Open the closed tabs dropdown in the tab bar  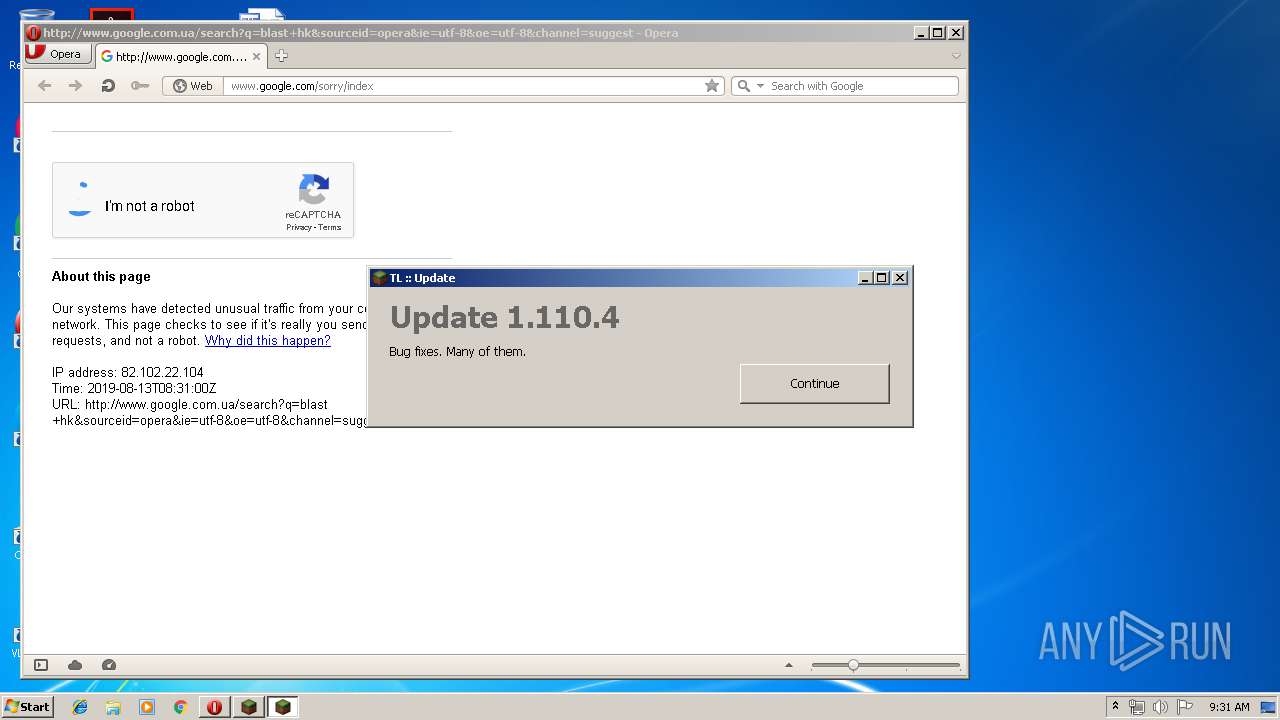point(956,56)
